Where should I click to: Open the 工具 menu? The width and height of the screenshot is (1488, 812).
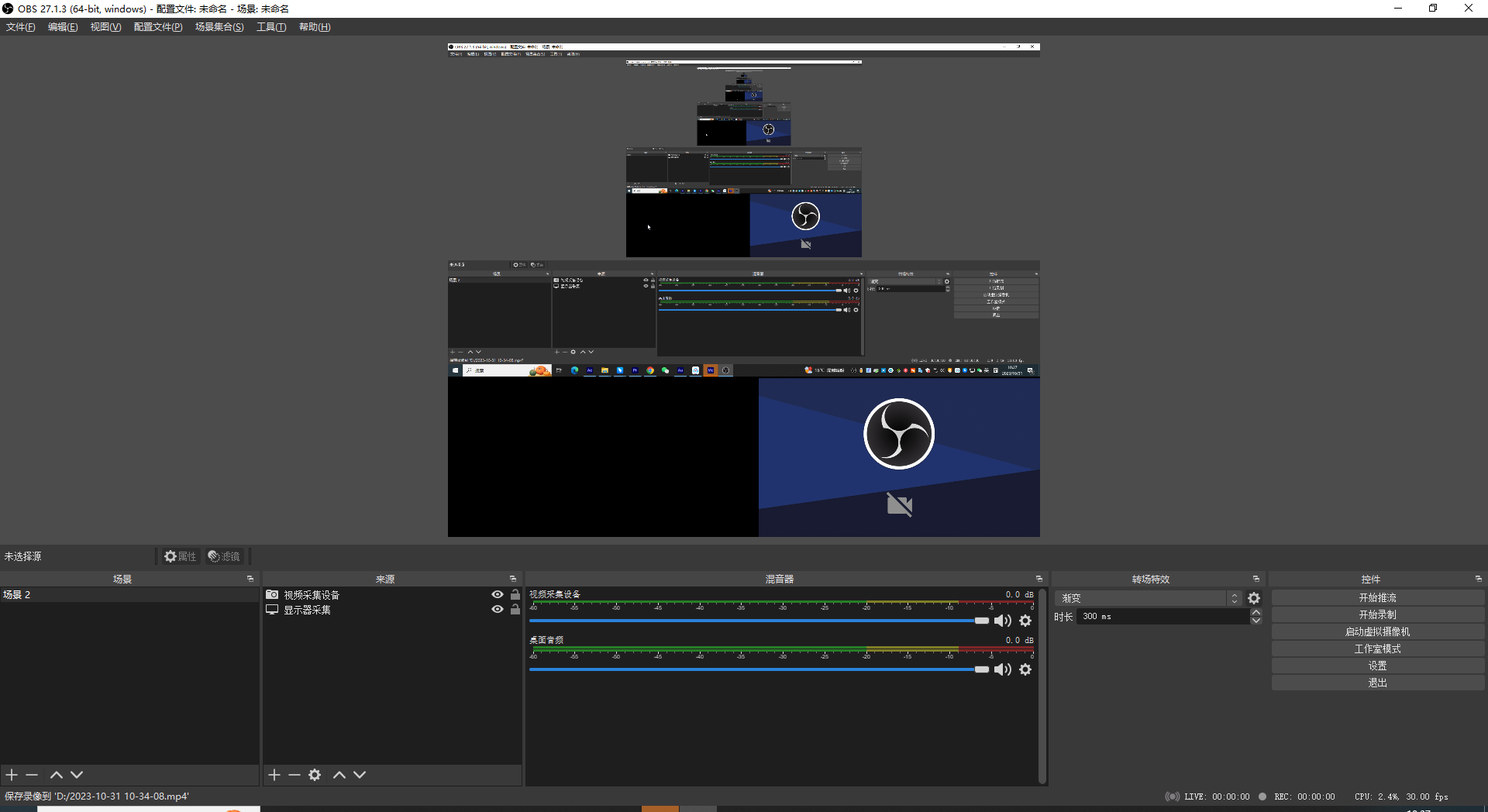(271, 27)
